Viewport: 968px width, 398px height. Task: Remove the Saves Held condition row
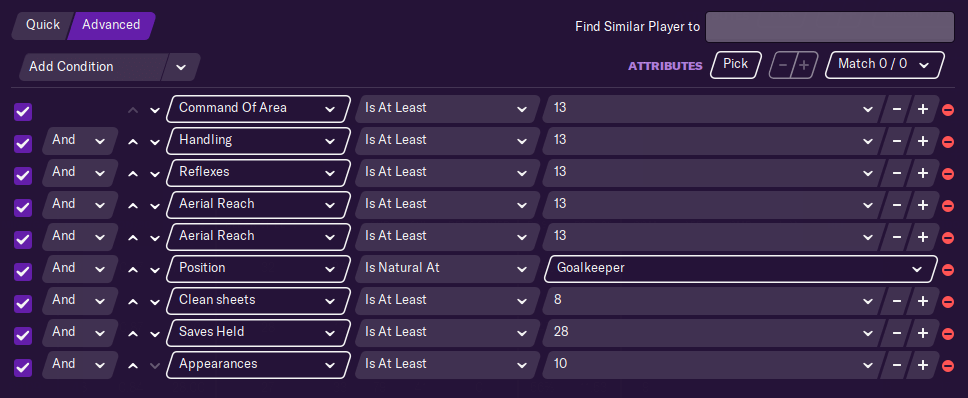click(x=948, y=334)
